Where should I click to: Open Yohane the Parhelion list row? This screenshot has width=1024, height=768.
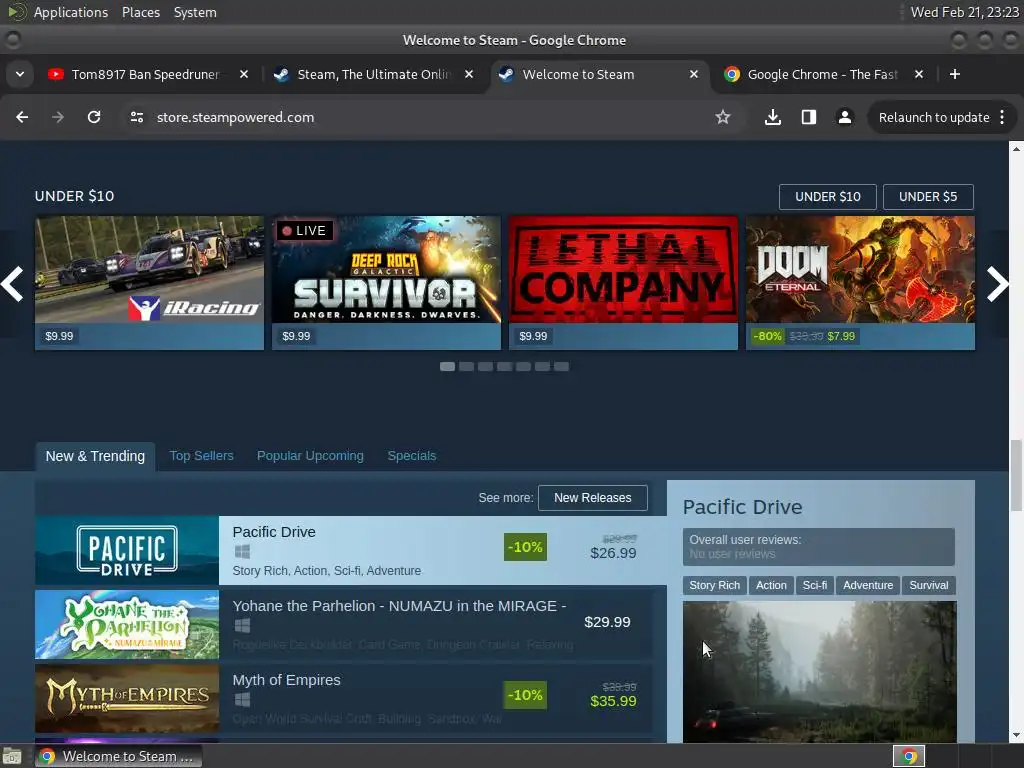344,624
